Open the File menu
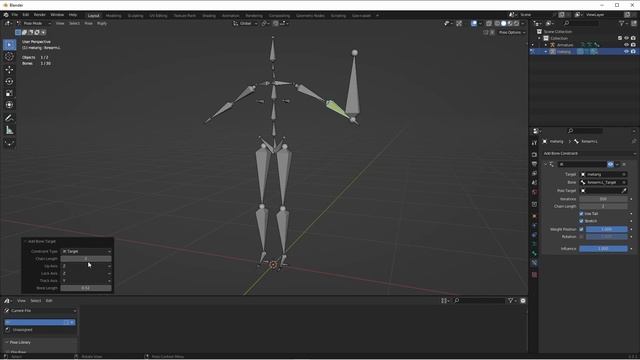 click(x=15, y=15)
